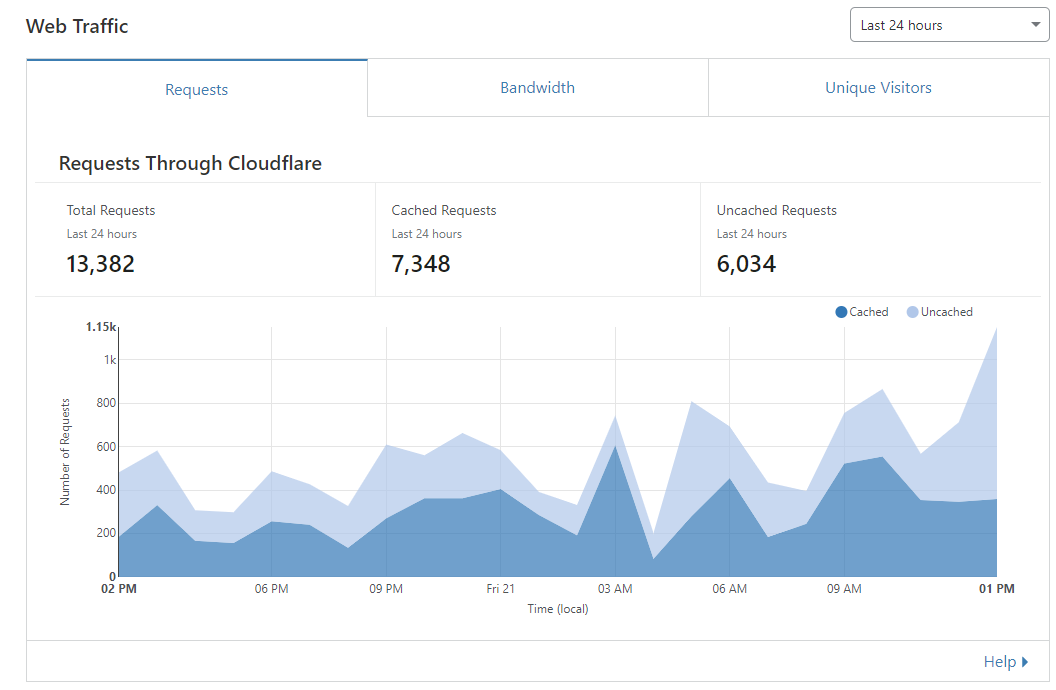Click the 09 AM x-axis label
The height and width of the screenshot is (690, 1056).
click(844, 589)
